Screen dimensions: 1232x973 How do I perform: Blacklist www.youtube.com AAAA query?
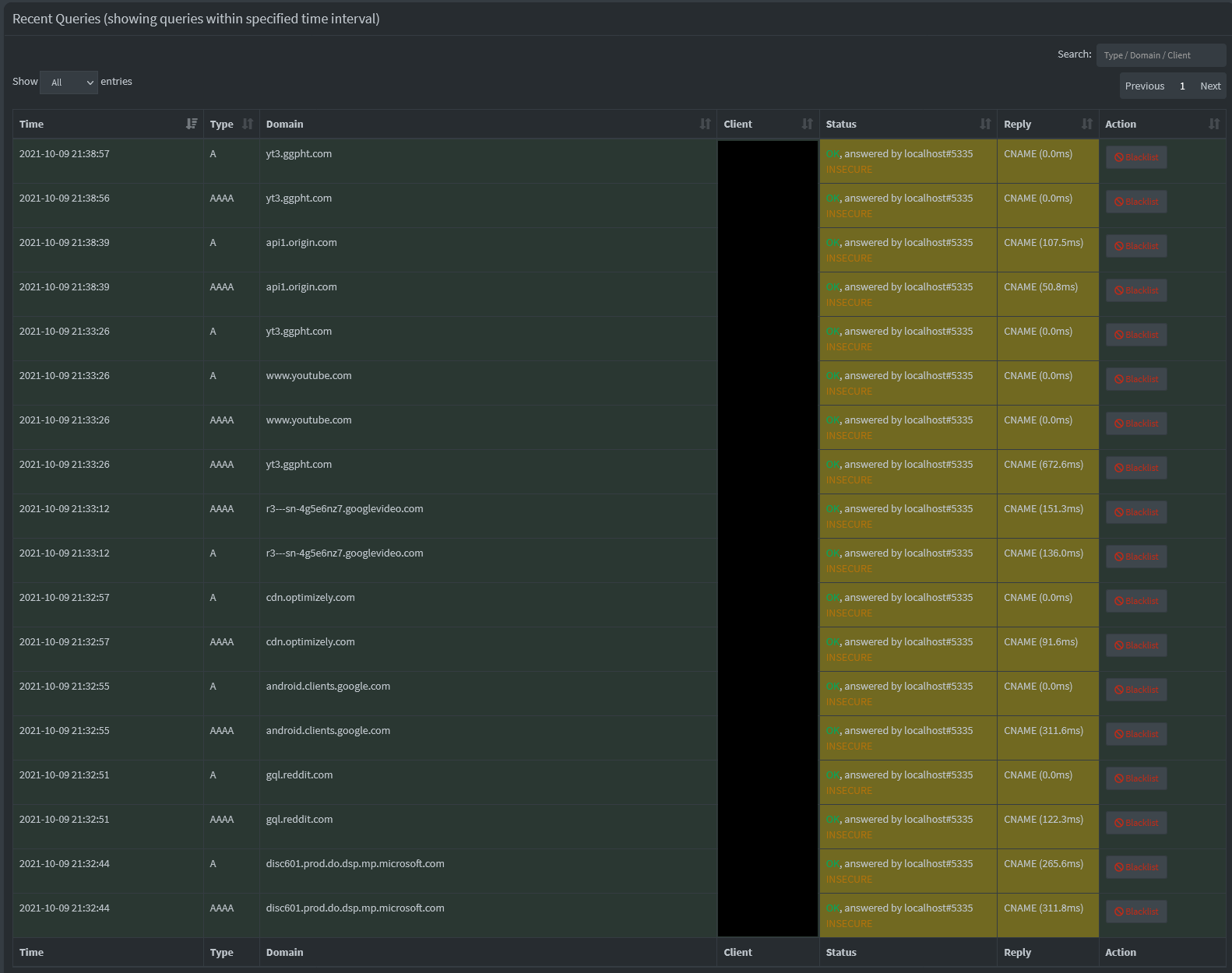pos(1136,423)
